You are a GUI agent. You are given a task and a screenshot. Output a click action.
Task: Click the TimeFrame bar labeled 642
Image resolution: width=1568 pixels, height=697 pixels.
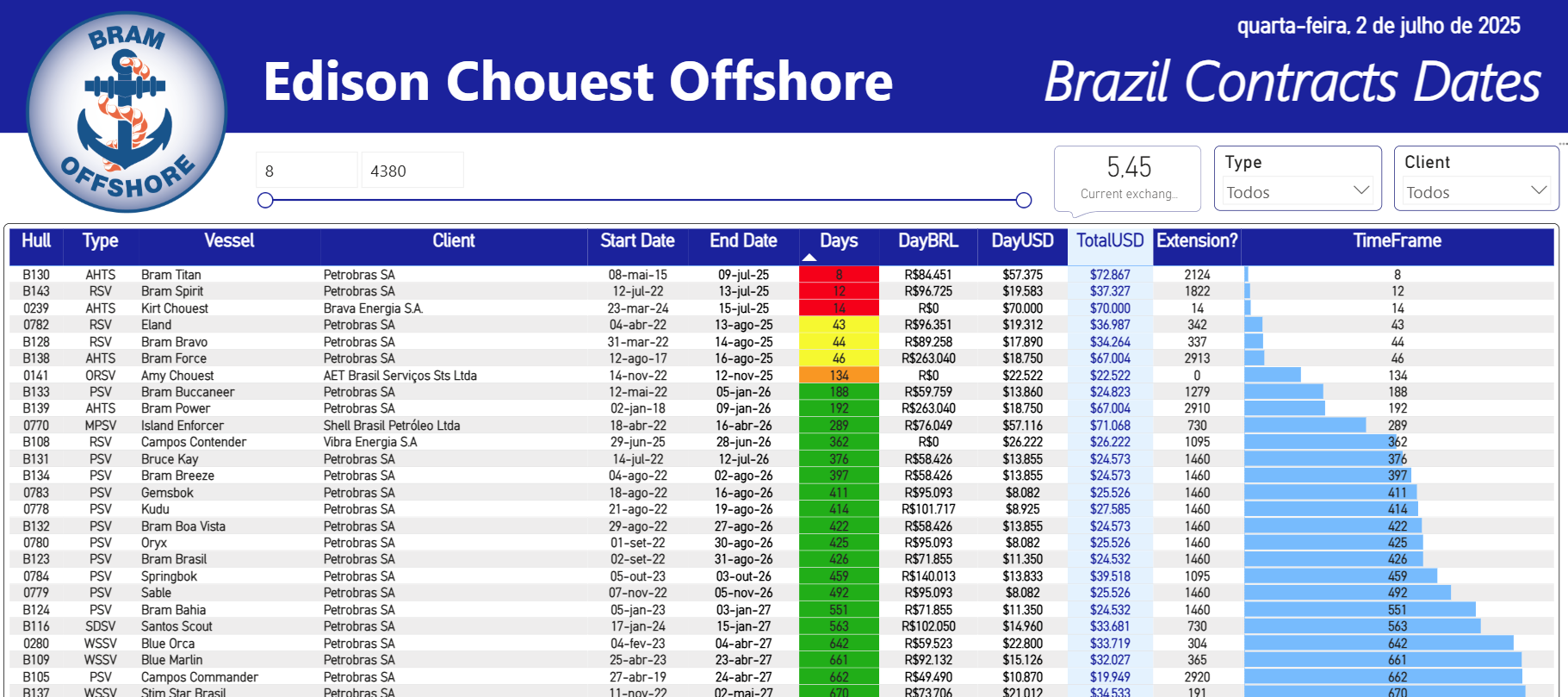point(1379,644)
